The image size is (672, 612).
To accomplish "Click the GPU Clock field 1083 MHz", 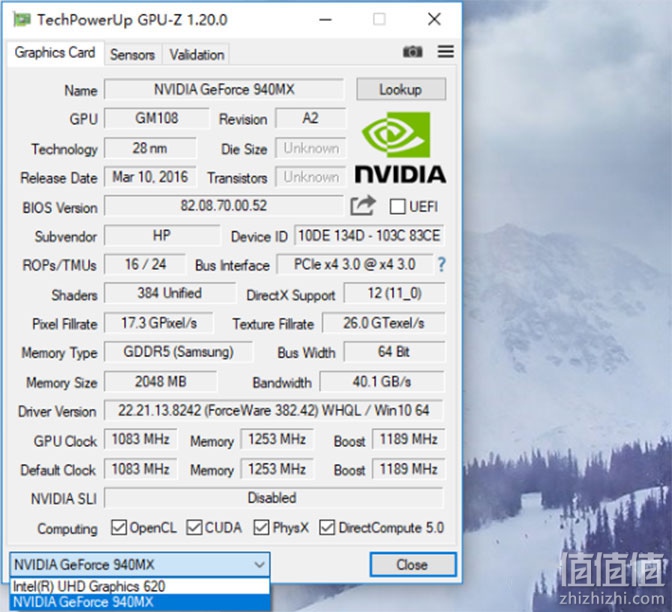I will (141, 439).
